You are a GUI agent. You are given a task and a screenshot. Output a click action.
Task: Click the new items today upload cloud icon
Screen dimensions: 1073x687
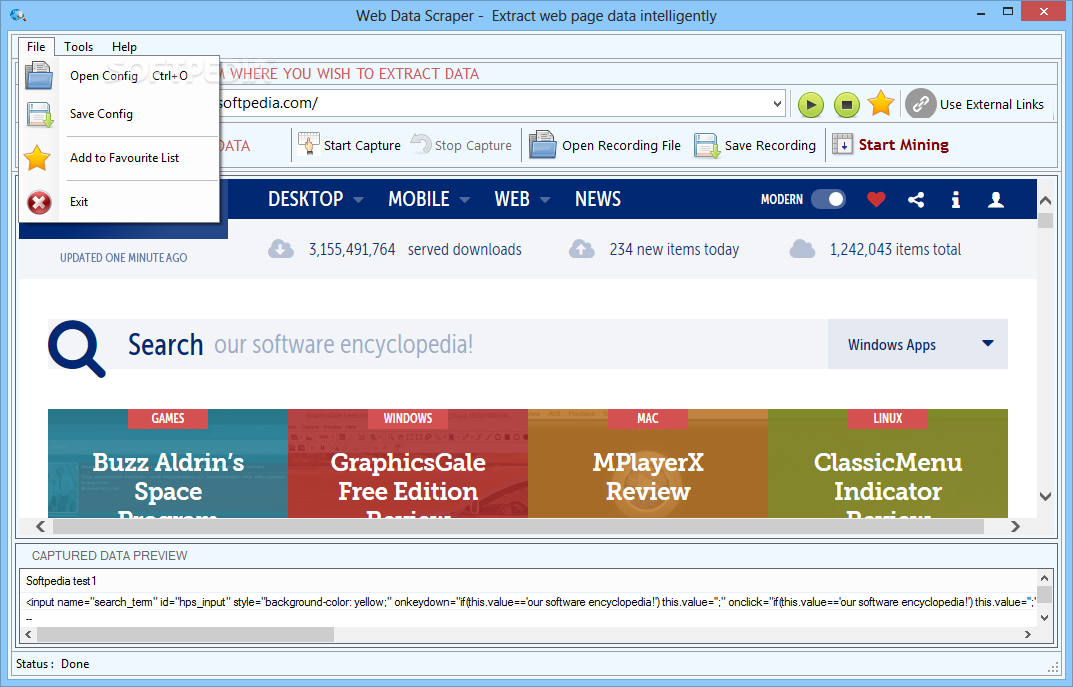coord(582,249)
